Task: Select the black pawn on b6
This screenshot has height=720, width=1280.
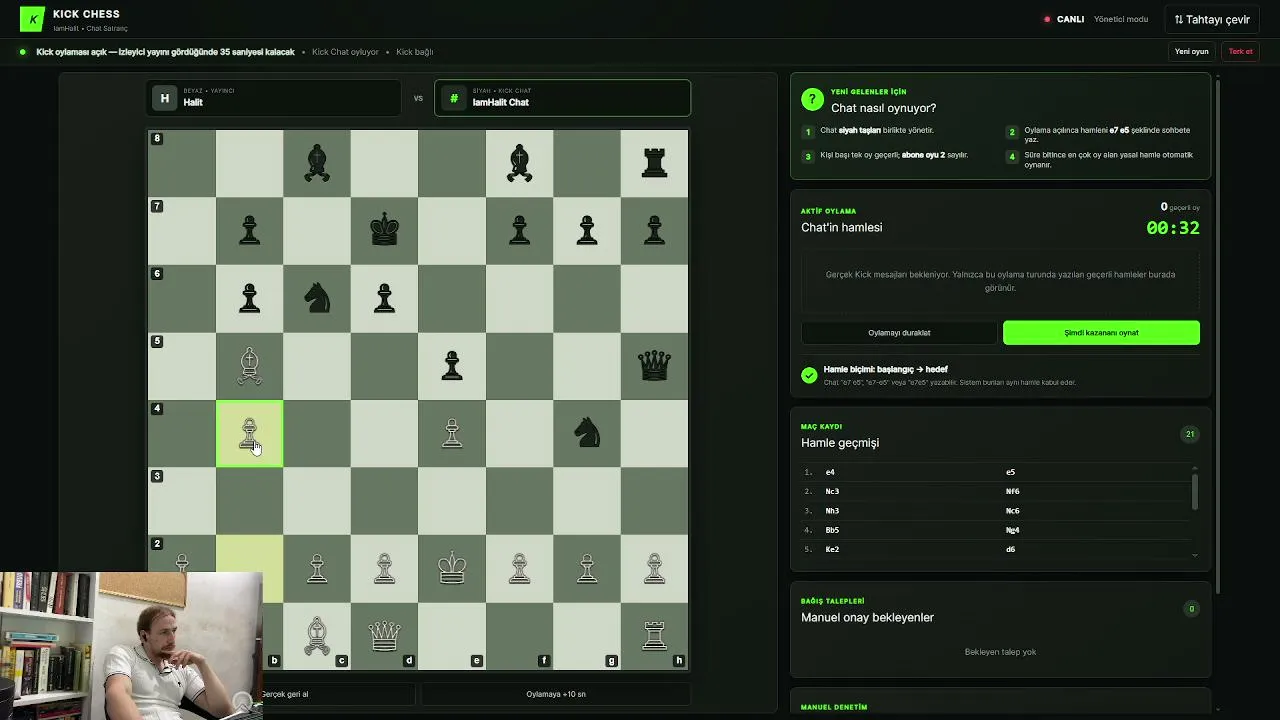Action: (x=250, y=298)
